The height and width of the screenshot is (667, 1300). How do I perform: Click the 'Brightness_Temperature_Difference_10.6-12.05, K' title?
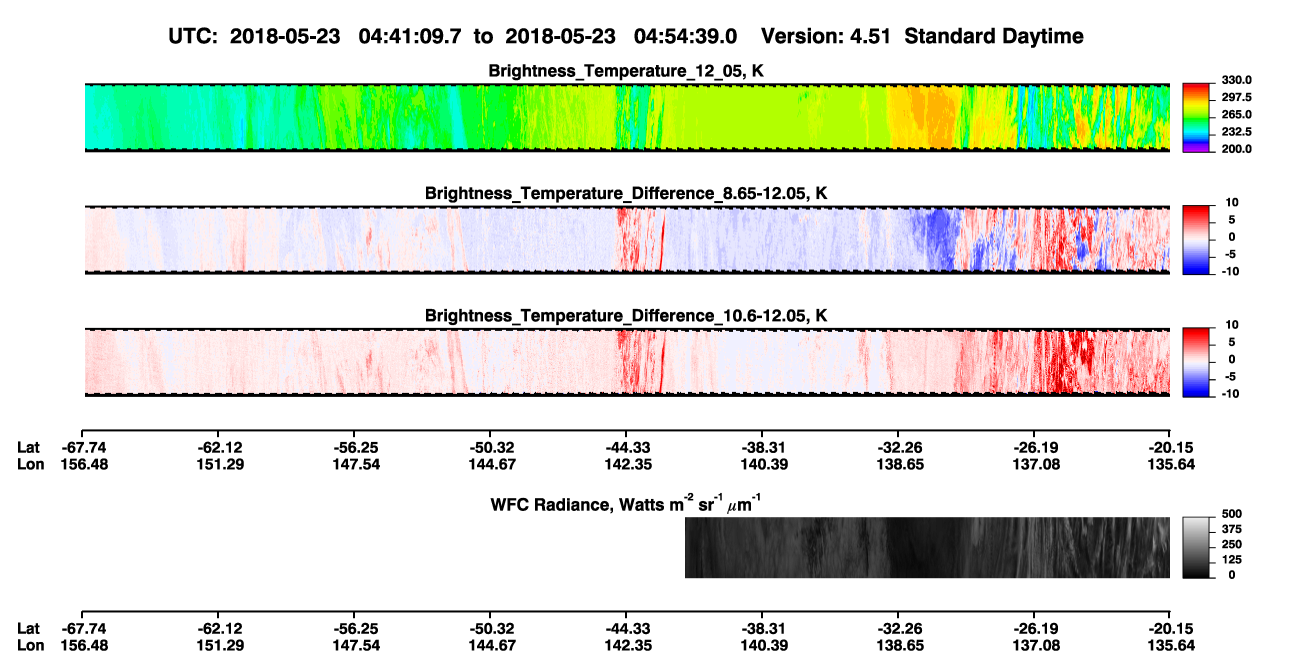(626, 316)
